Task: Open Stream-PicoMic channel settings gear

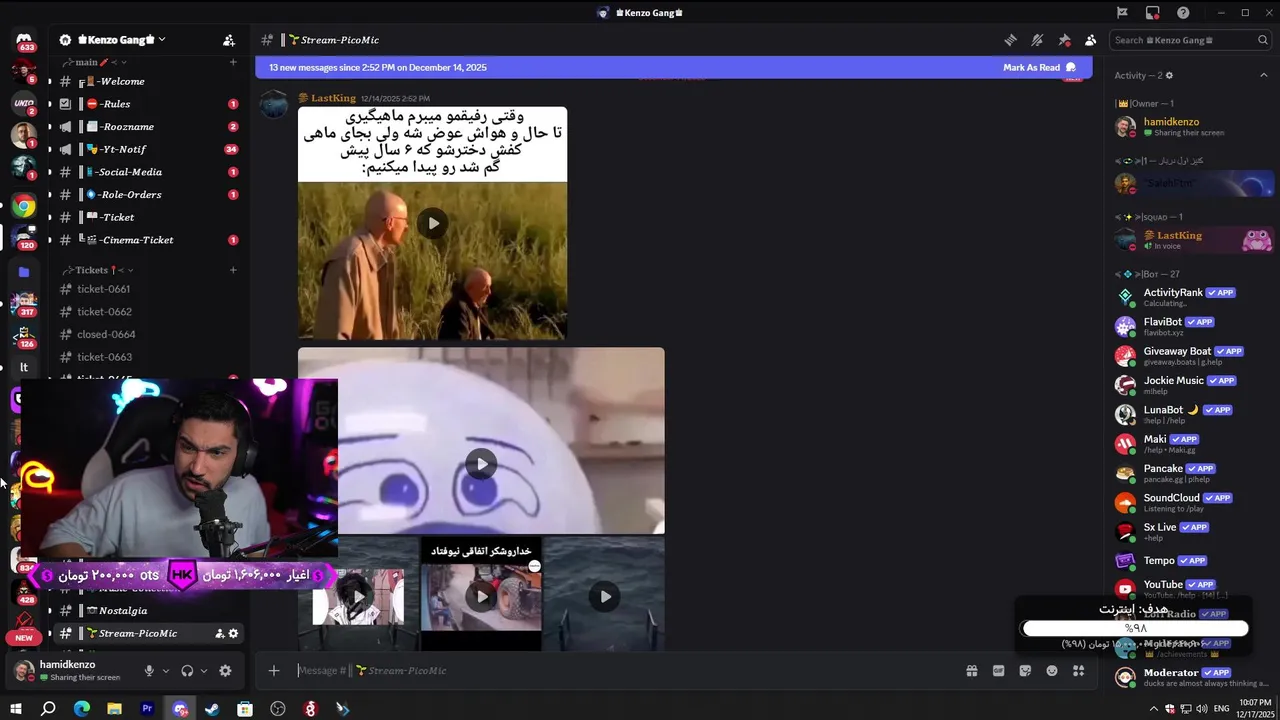Action: click(x=233, y=634)
